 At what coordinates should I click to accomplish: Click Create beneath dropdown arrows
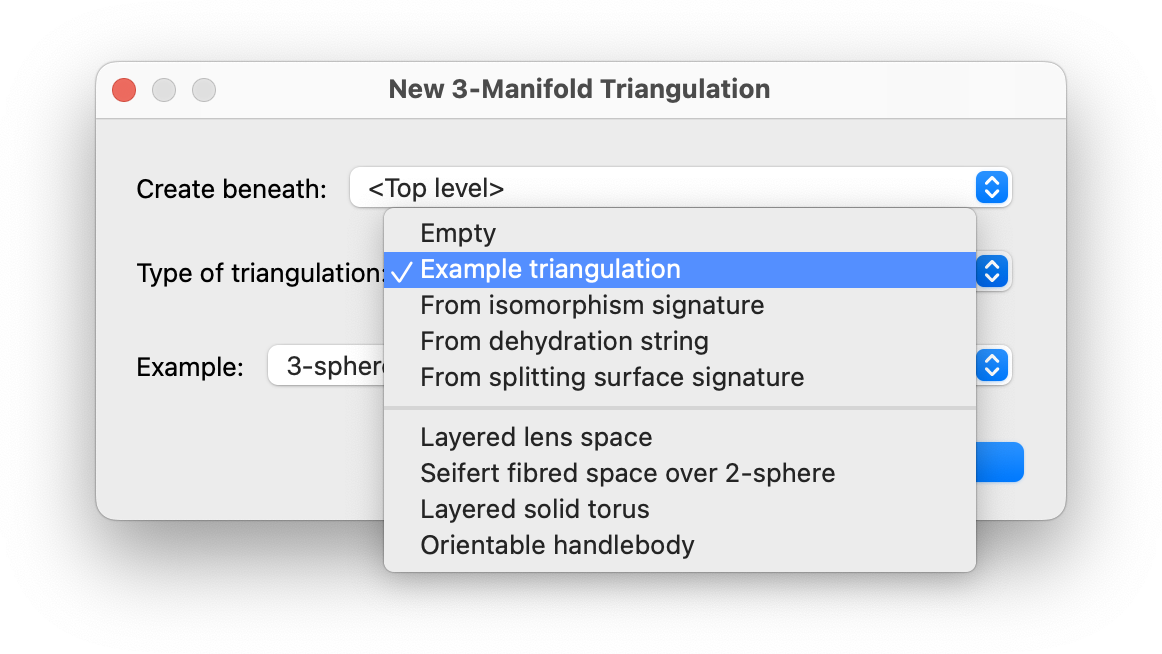coord(991,187)
